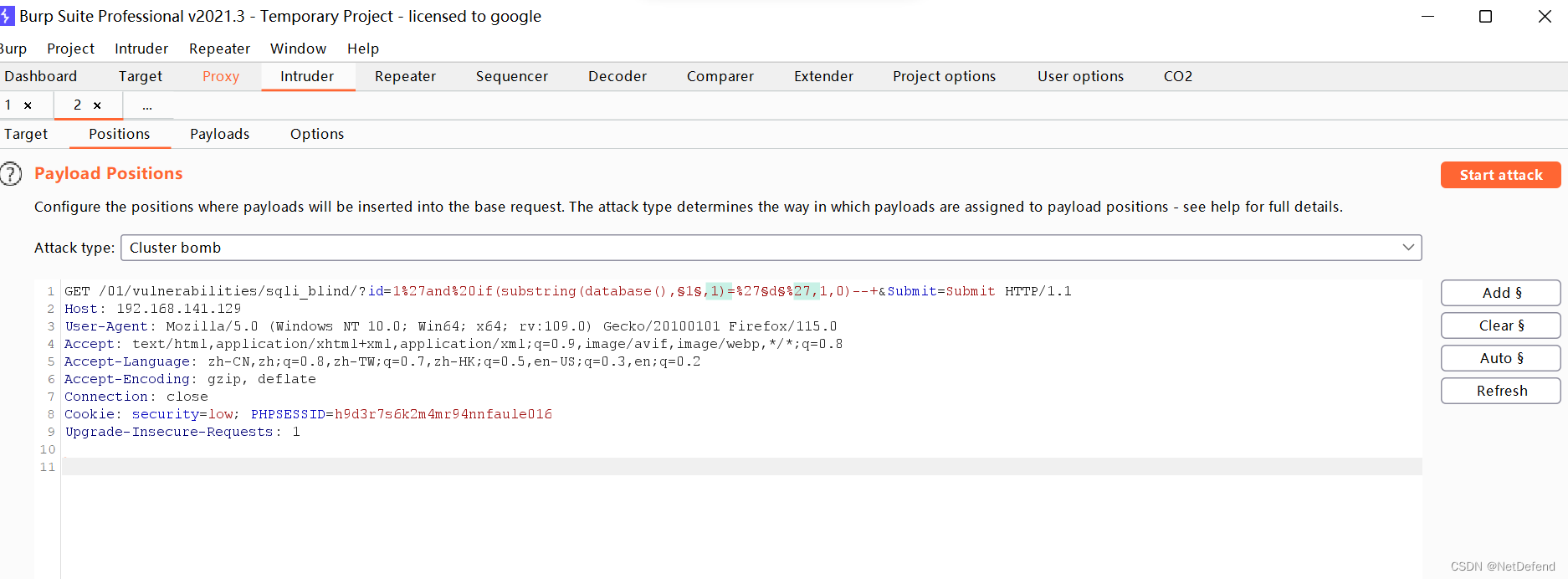Open the Decoder tab
Image resolution: width=1568 pixels, height=579 pixels.
click(617, 76)
